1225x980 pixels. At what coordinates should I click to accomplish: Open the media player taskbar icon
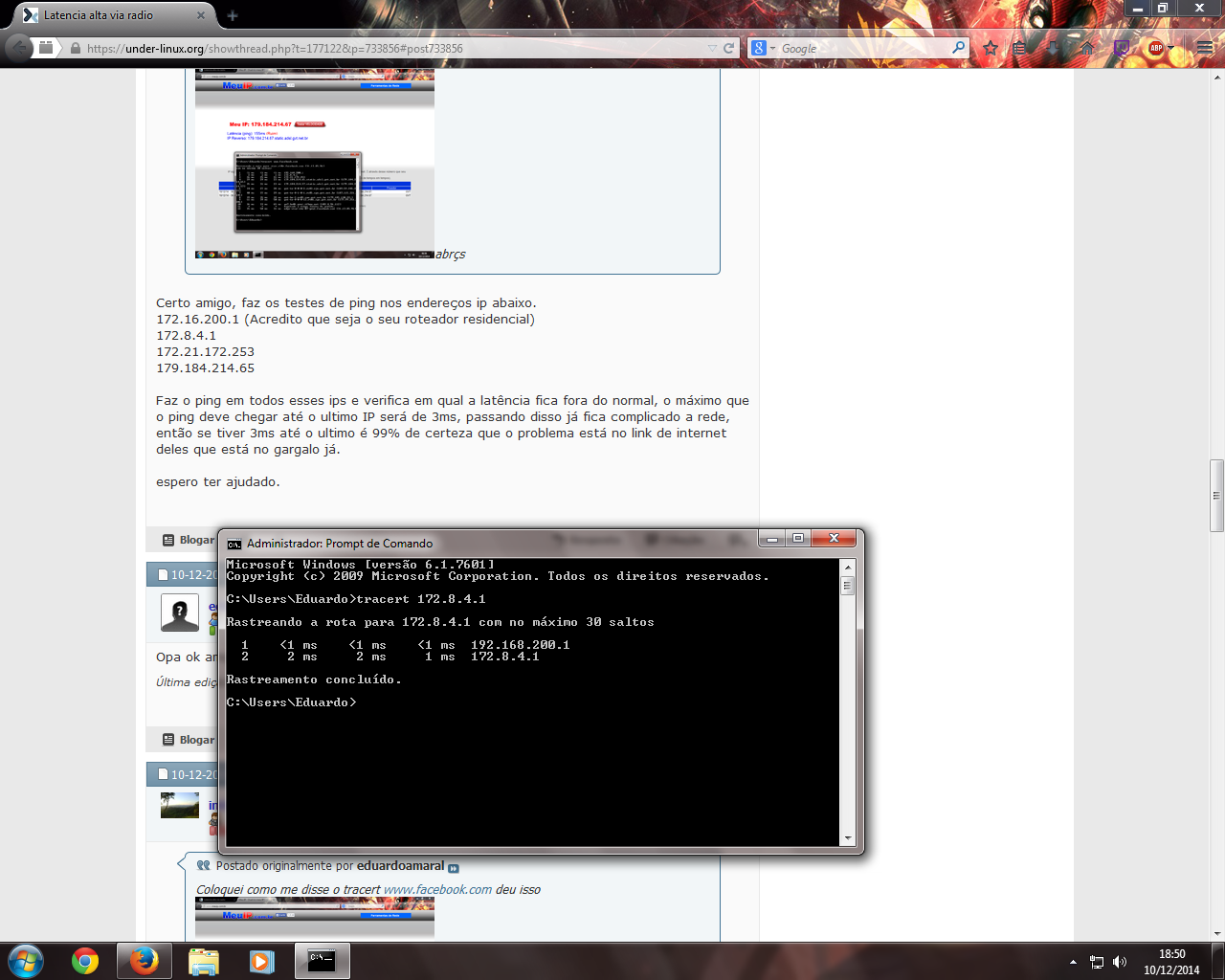(x=262, y=961)
